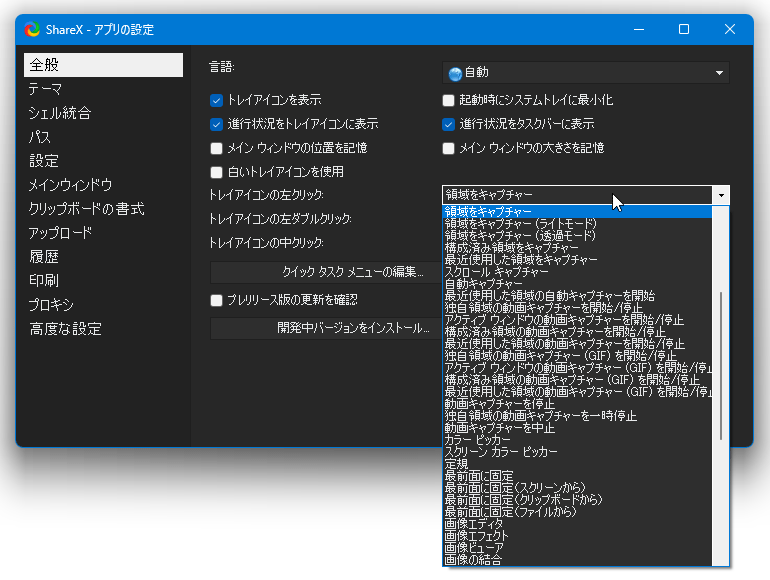Select スクロール キャプチャー option
This screenshot has width=770, height=580.
(x=577, y=272)
